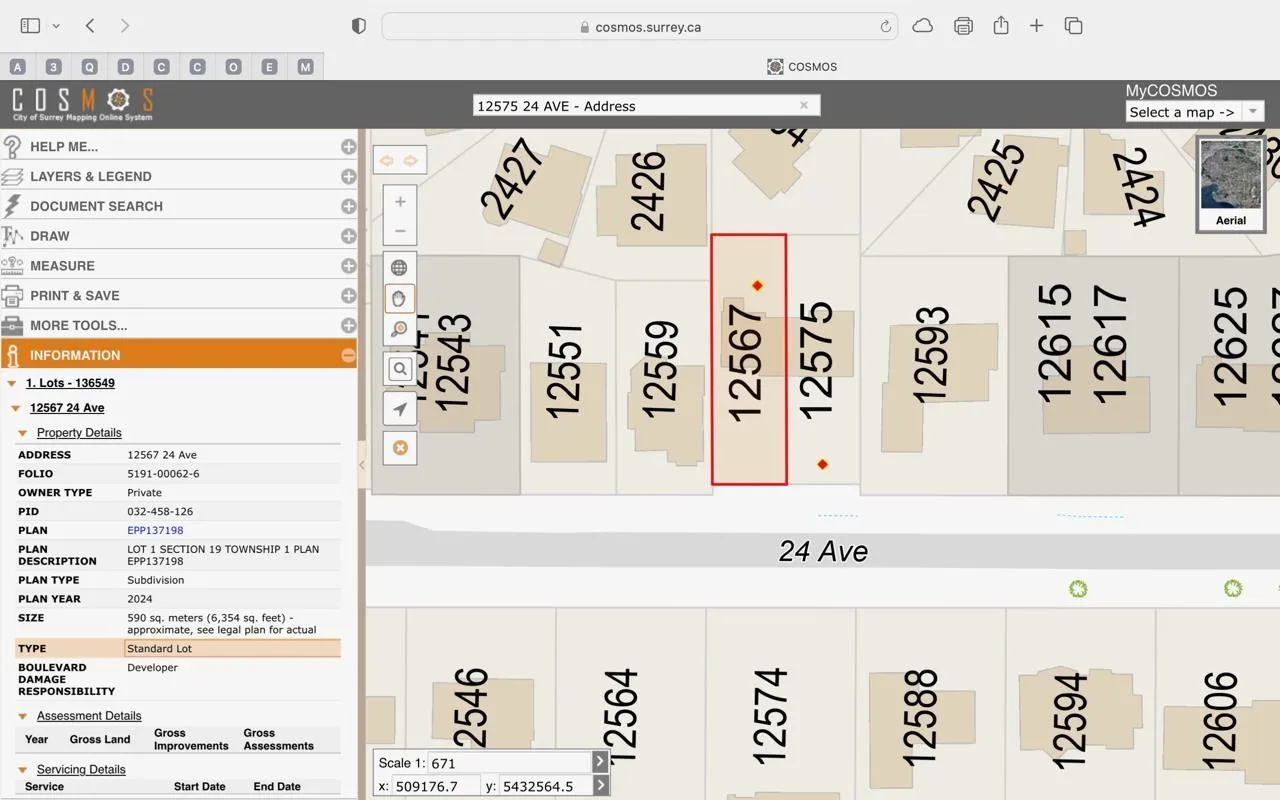Open the Print & Save panel

tap(75, 296)
